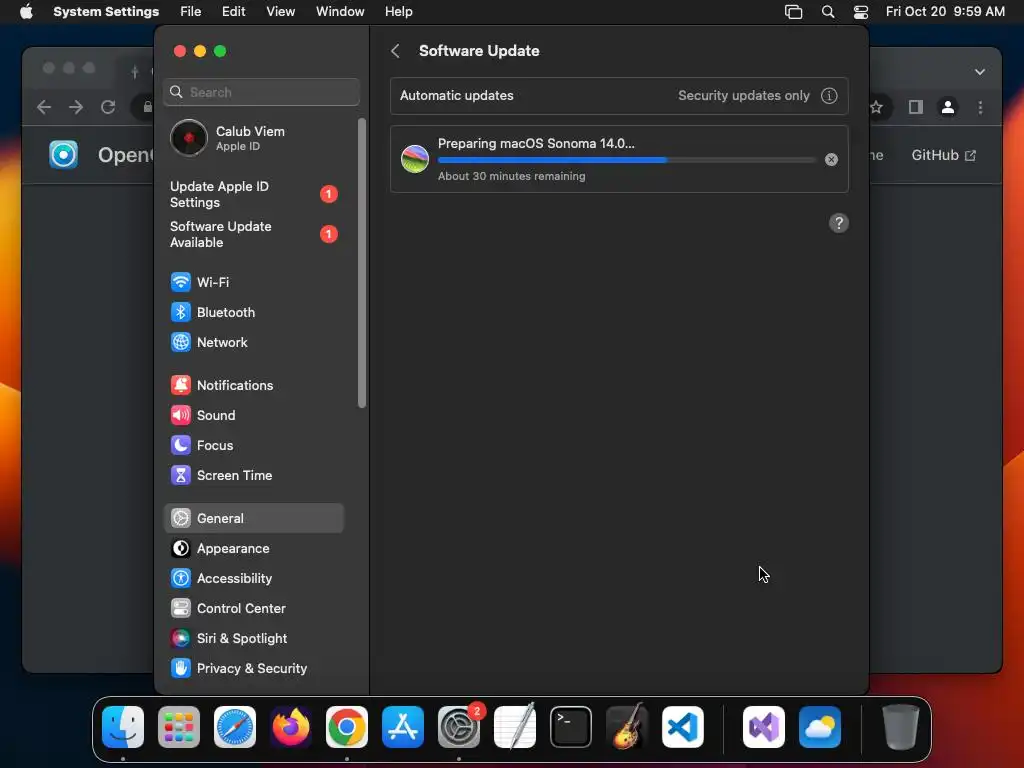Open Chrome three-dot menu
Screen dimensions: 1024x768
[x=980, y=107]
